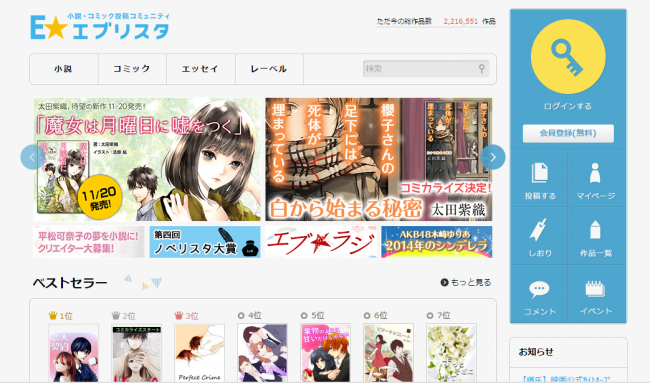
Task: Open the 2014年のシンデレラ banner
Action: (x=437, y=242)
